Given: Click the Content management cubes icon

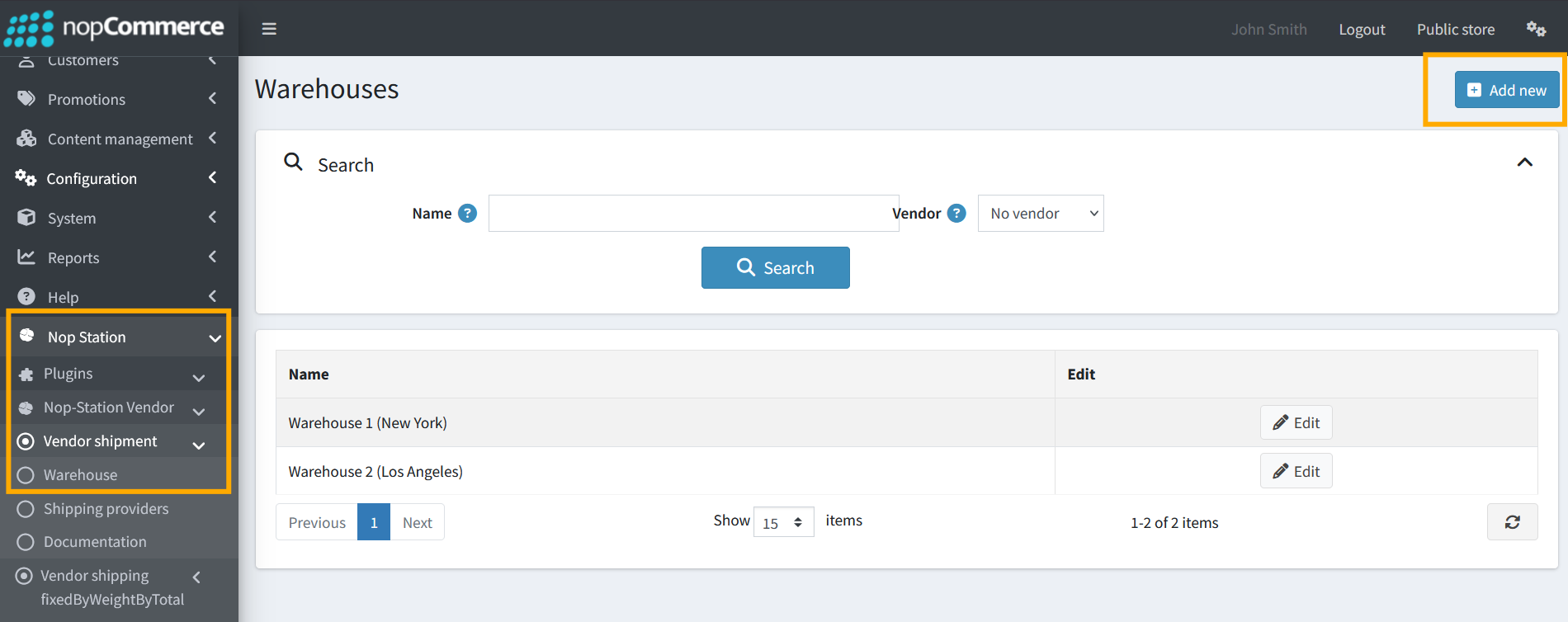Looking at the screenshot, I should 26,139.
